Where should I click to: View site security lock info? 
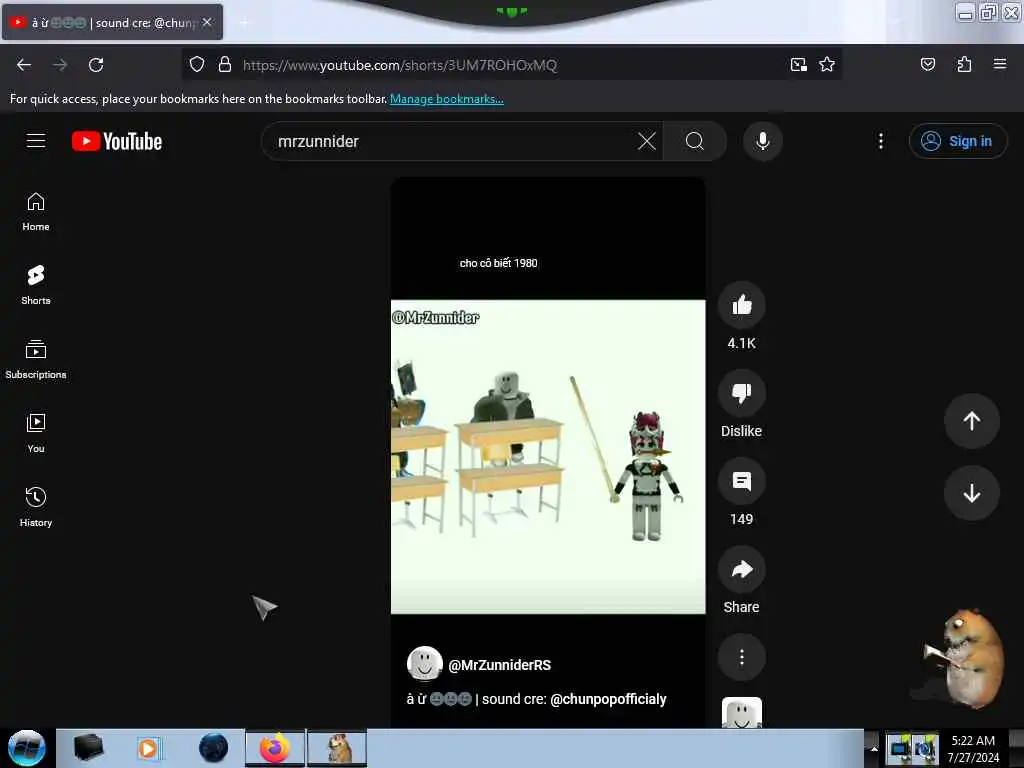tap(225, 65)
